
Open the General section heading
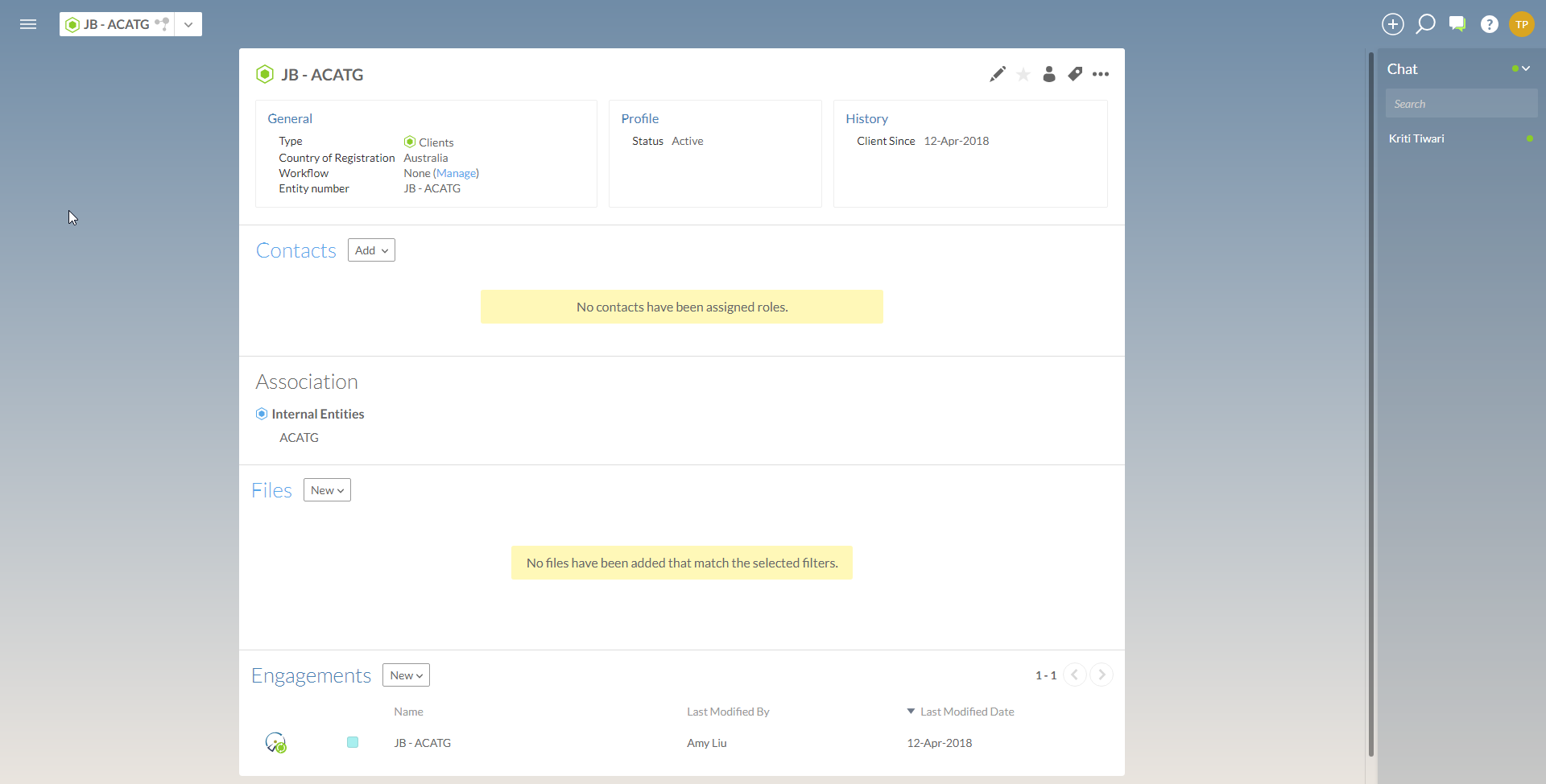[x=290, y=118]
